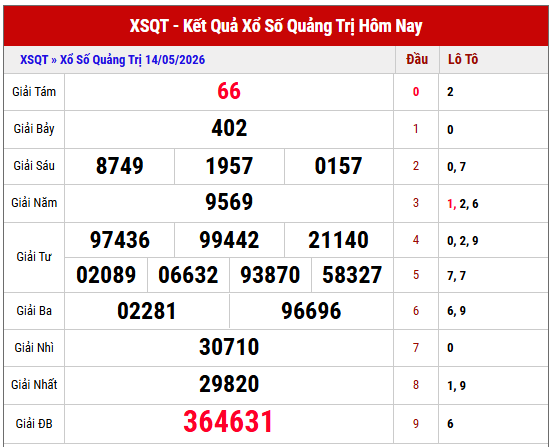Select the Giải Nhất label
This screenshot has width=555, height=447.
[x=34, y=385]
